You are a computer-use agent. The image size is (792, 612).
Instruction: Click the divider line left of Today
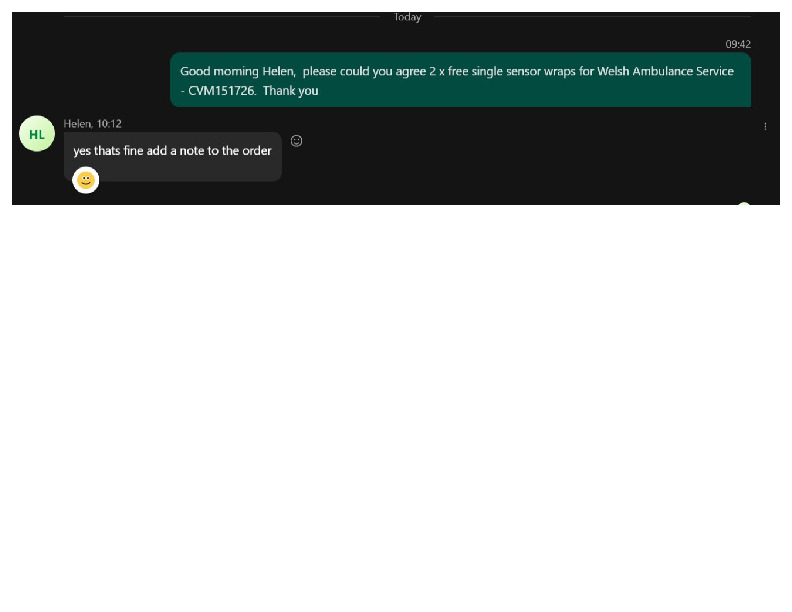pyautogui.click(x=220, y=17)
